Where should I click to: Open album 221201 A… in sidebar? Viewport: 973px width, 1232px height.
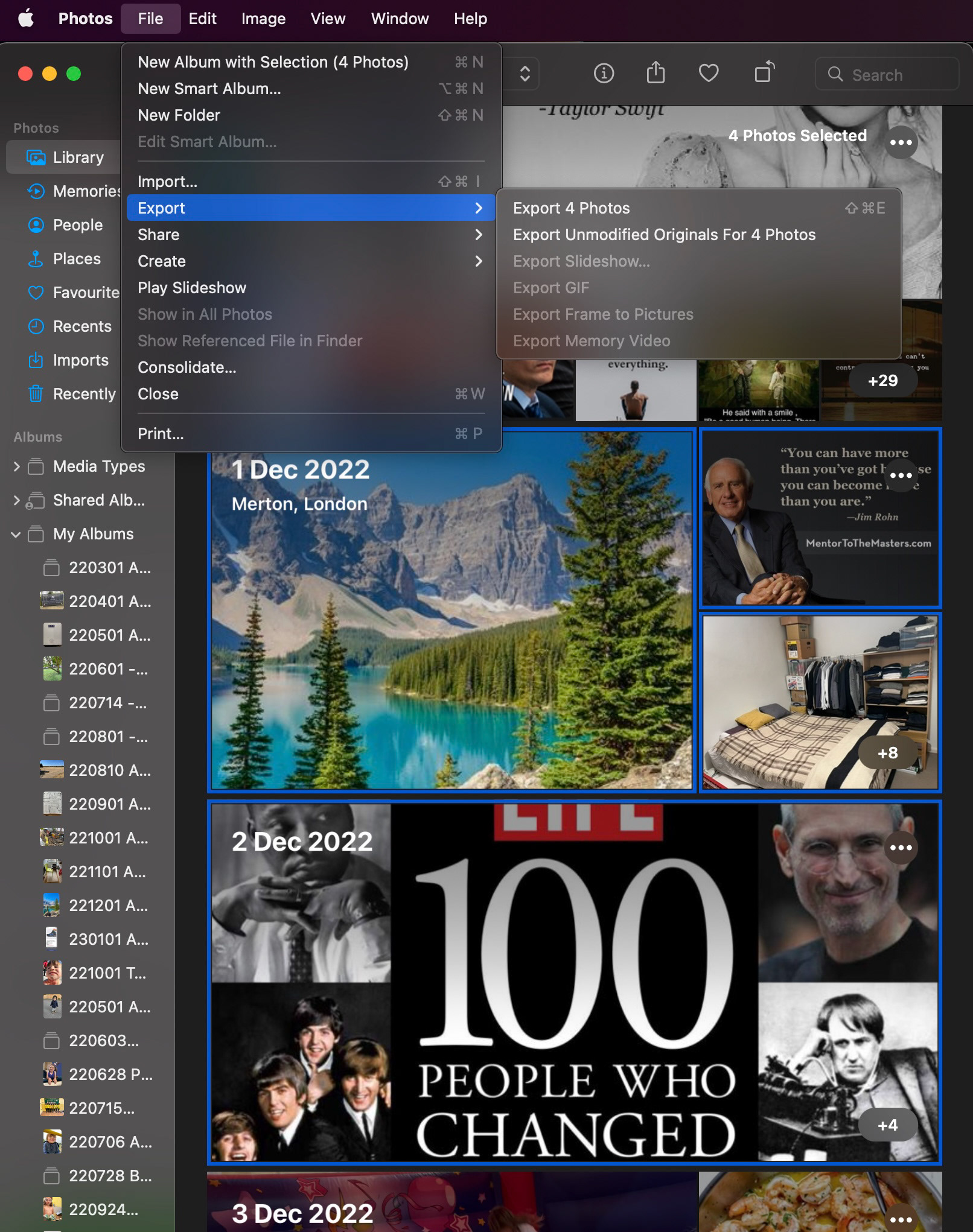click(97, 906)
